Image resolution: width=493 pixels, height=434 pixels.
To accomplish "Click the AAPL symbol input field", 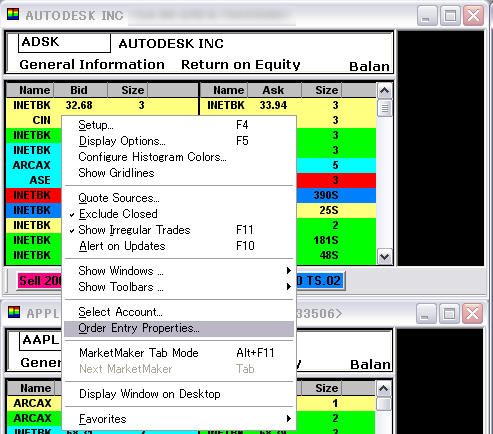I will (x=40, y=341).
